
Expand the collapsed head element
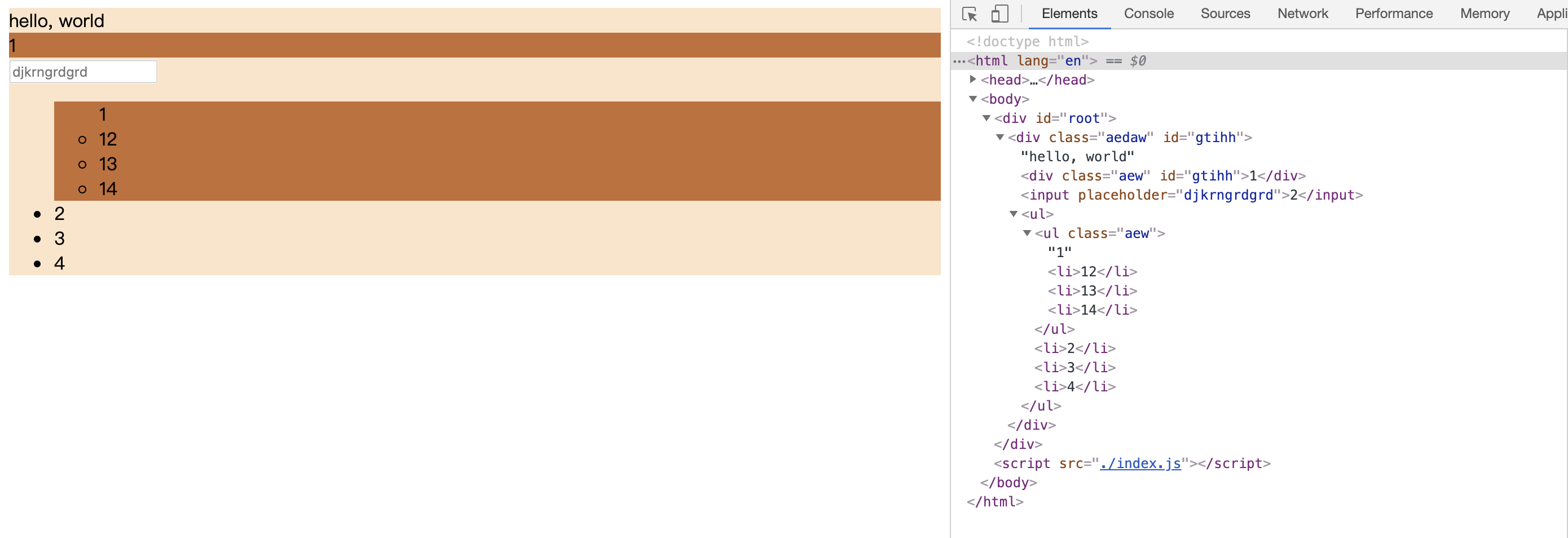coord(973,79)
